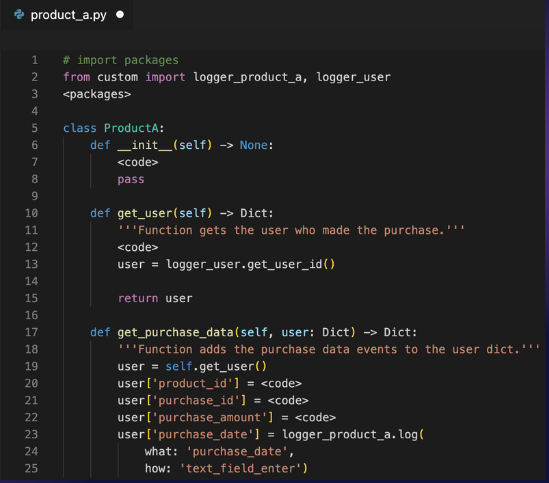
Task: Click the '<code>' placeholder on line 12
Action: 138,248
